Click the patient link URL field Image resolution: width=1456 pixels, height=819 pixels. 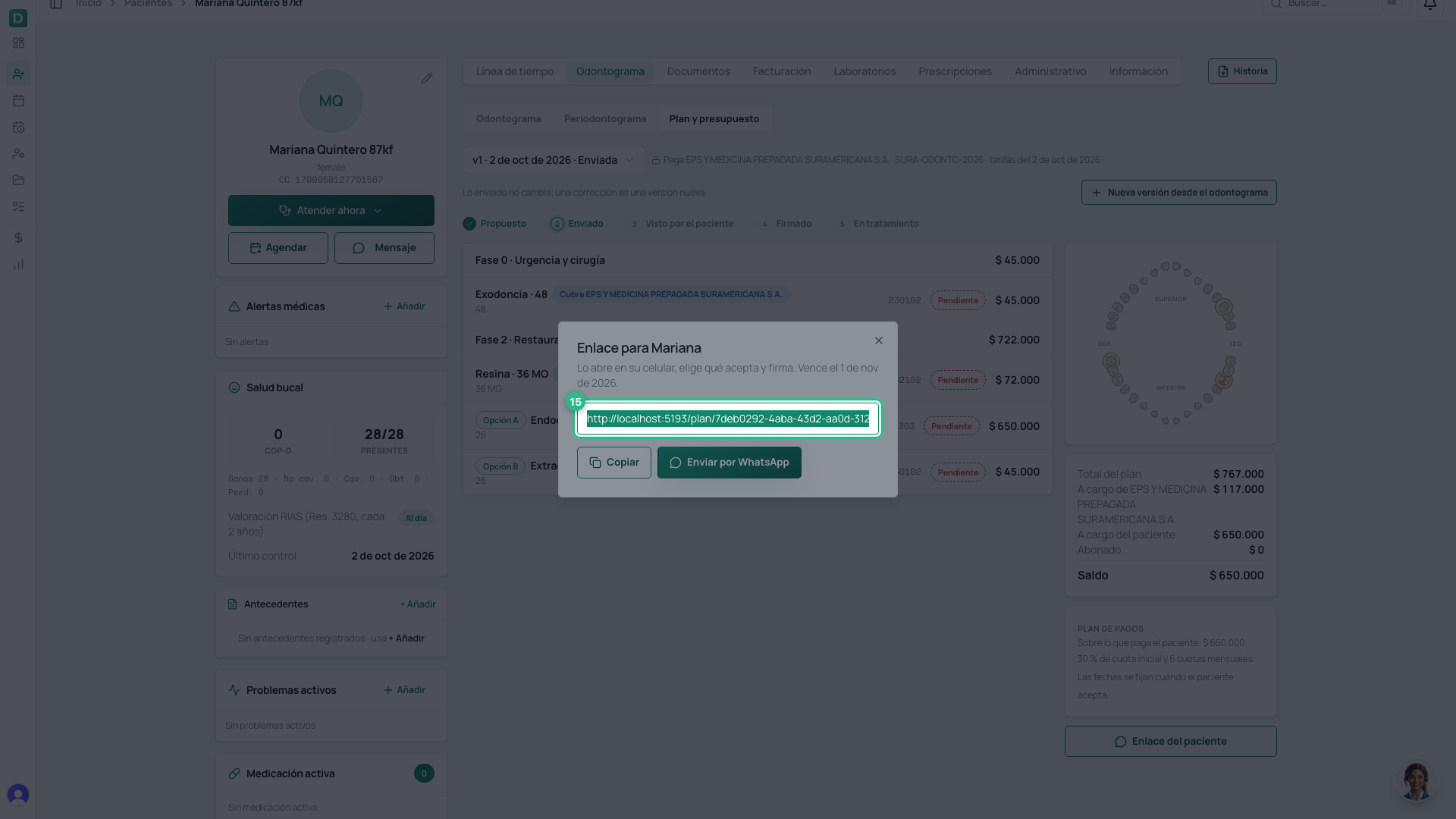[728, 419]
